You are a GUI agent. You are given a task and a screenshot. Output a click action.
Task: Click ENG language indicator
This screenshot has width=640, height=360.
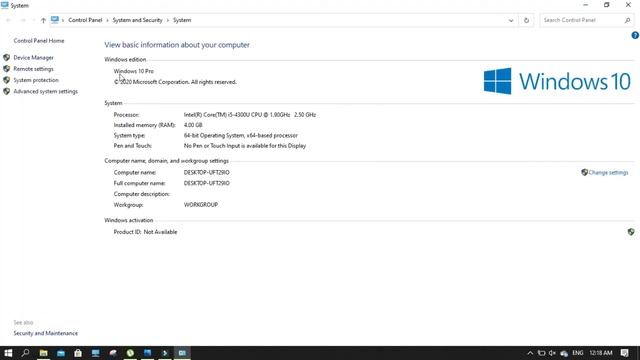point(578,353)
